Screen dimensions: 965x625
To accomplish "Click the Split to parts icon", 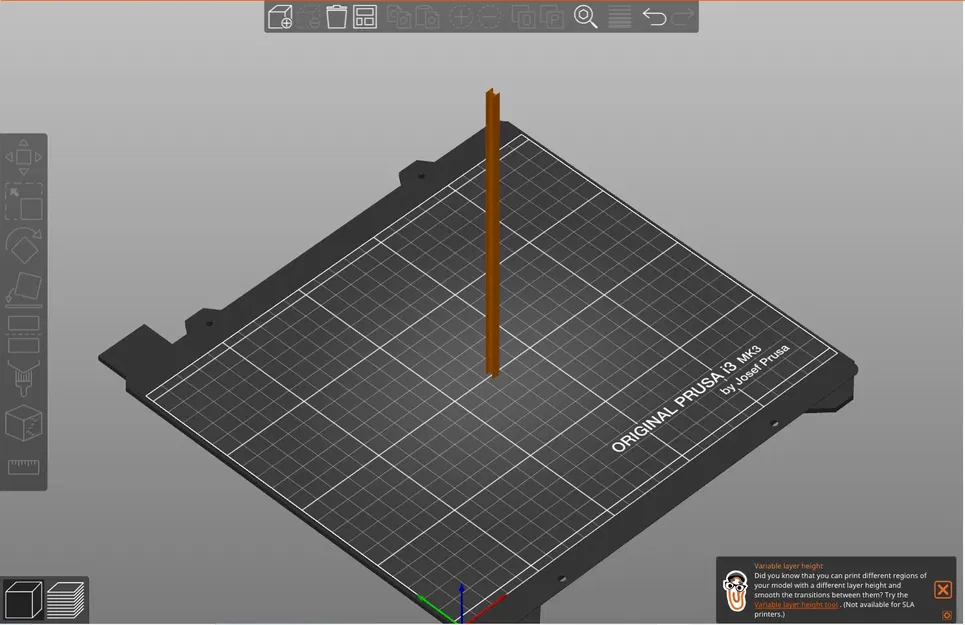I will tap(552, 17).
